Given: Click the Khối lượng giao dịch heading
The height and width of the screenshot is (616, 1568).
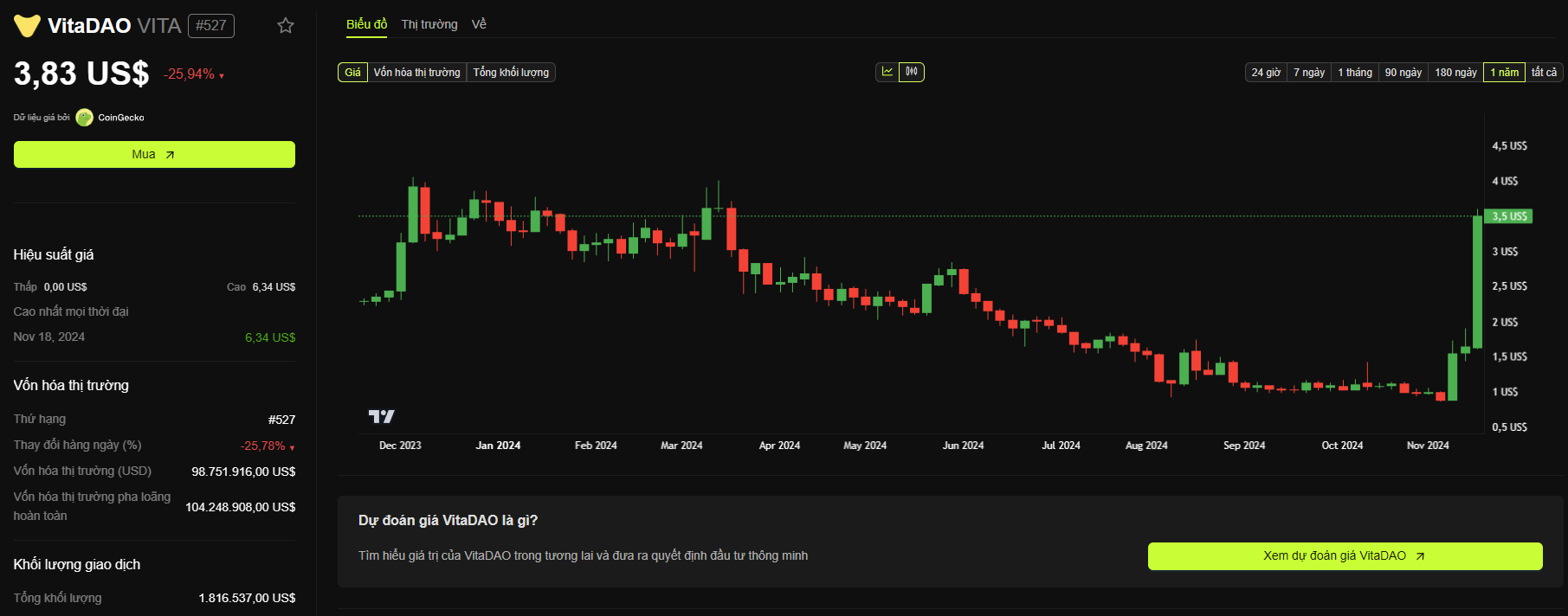Looking at the screenshot, I should [x=77, y=564].
